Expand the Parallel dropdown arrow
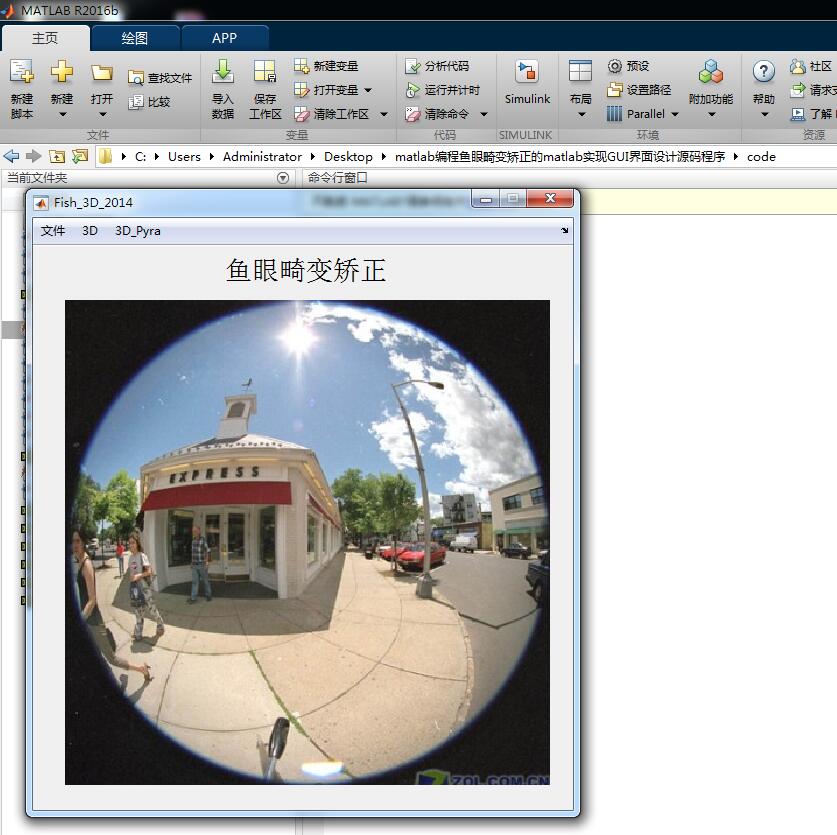The image size is (837, 835). pyautogui.click(x=675, y=114)
